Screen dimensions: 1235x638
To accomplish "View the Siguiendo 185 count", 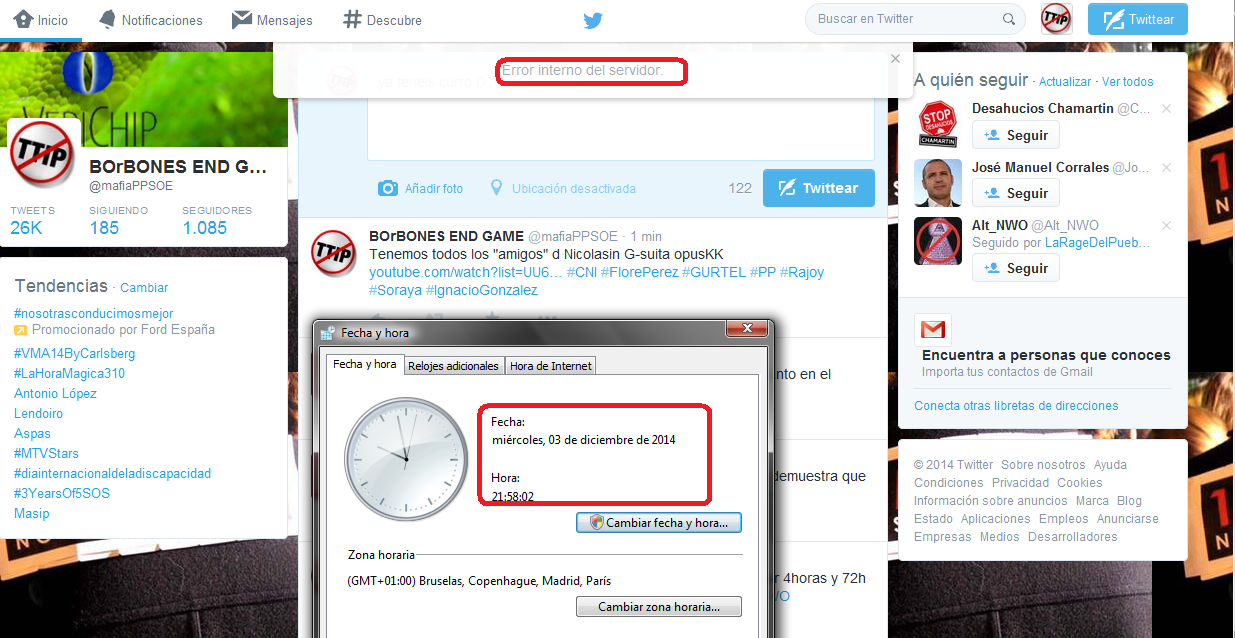I will (118, 220).
